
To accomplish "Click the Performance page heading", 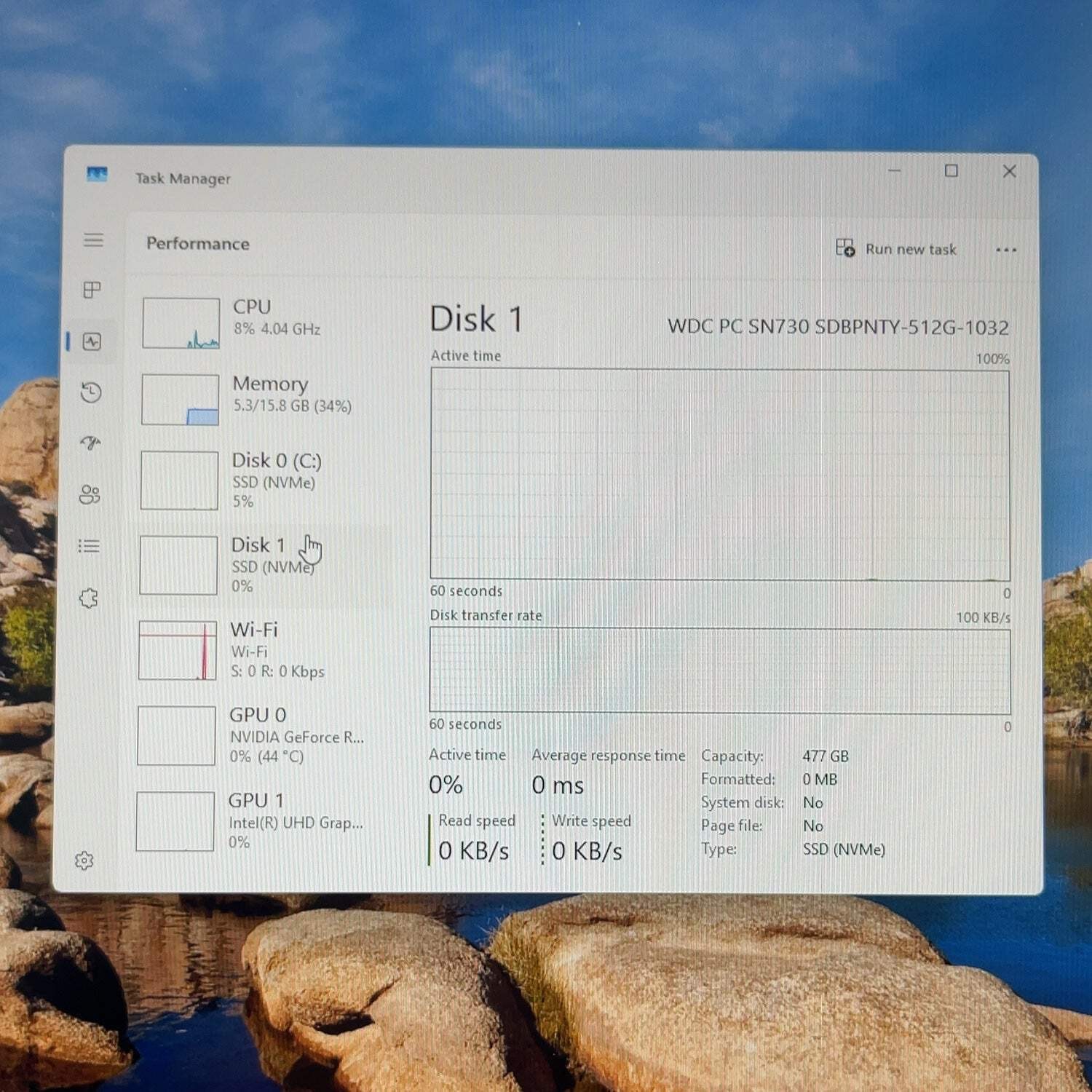I will [198, 243].
